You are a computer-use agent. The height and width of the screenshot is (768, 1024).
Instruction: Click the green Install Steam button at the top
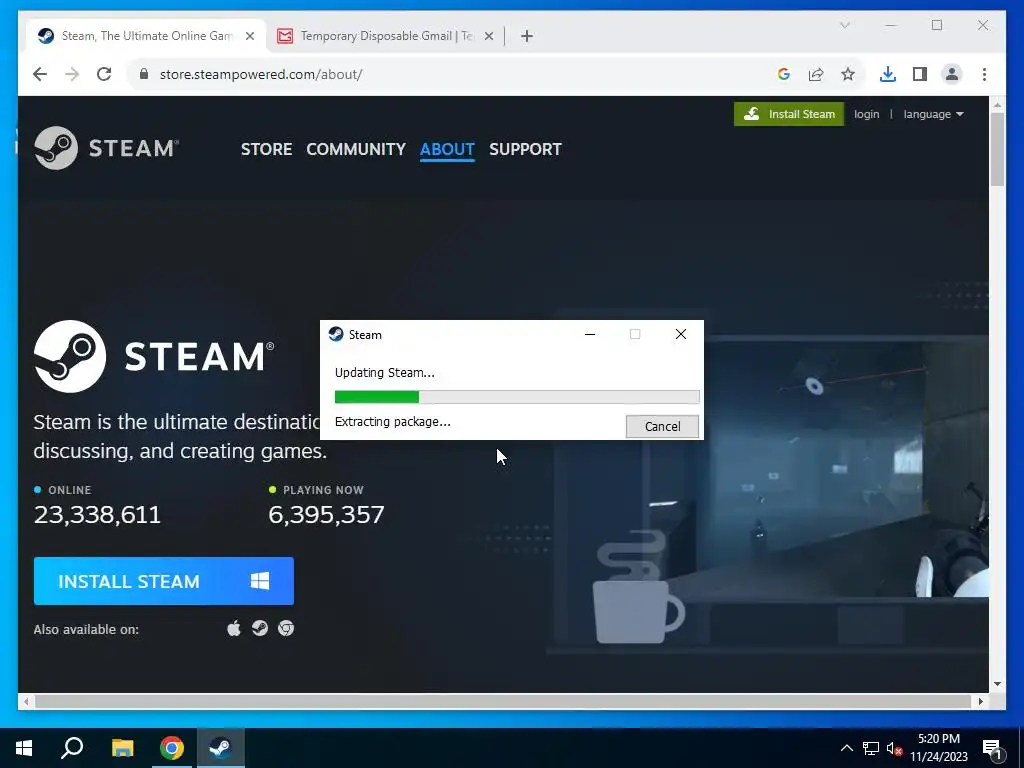coord(789,114)
